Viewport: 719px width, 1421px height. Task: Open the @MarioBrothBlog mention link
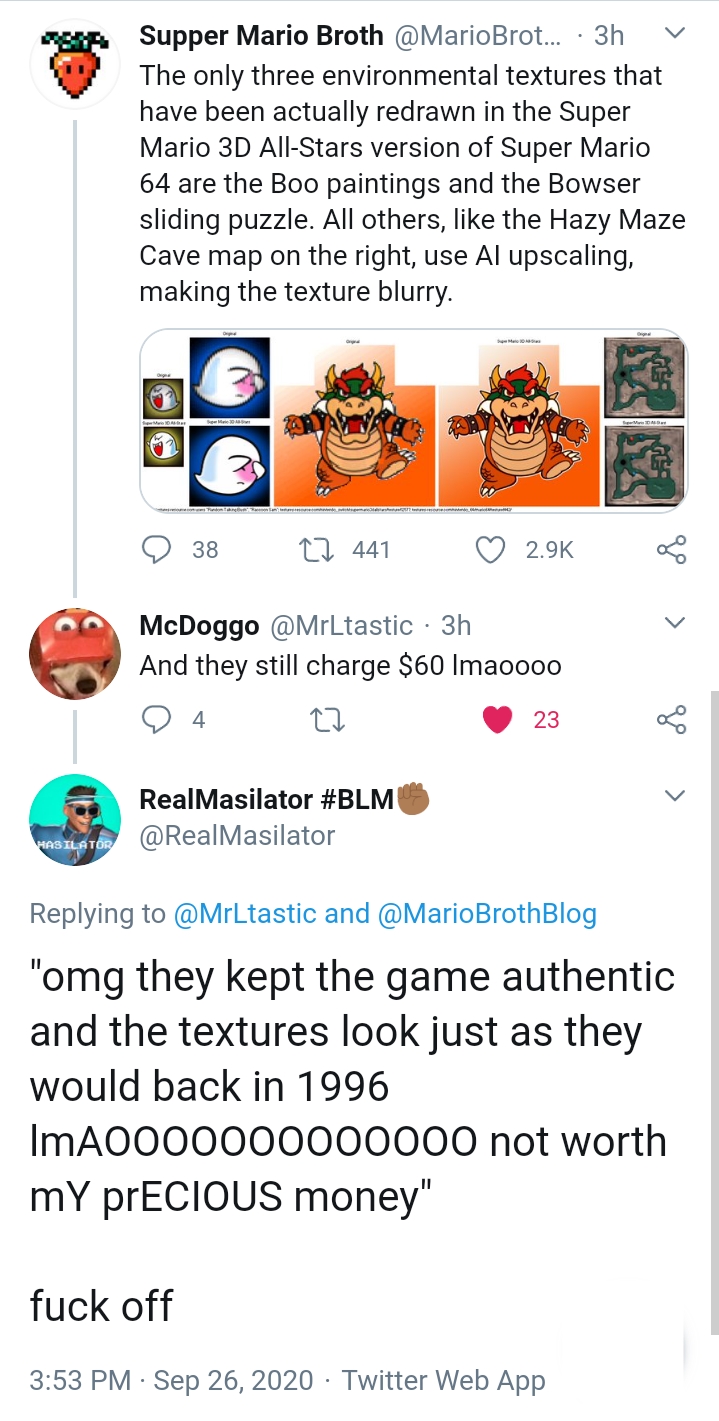(484, 913)
